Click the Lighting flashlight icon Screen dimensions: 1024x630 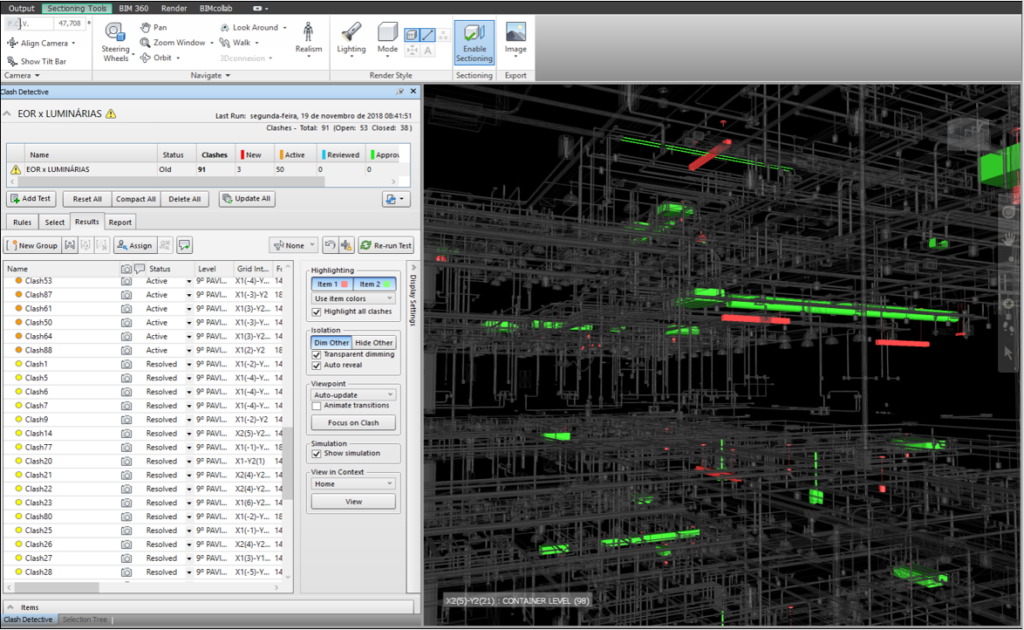[x=351, y=33]
